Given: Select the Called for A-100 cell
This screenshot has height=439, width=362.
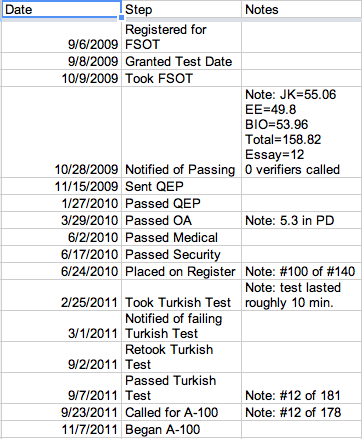Looking at the screenshot, I should coord(181,412).
